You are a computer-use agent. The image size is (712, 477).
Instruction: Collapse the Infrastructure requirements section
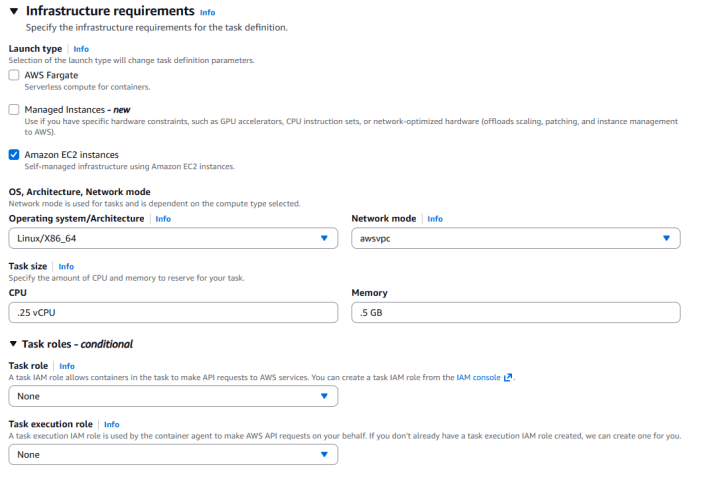14,11
